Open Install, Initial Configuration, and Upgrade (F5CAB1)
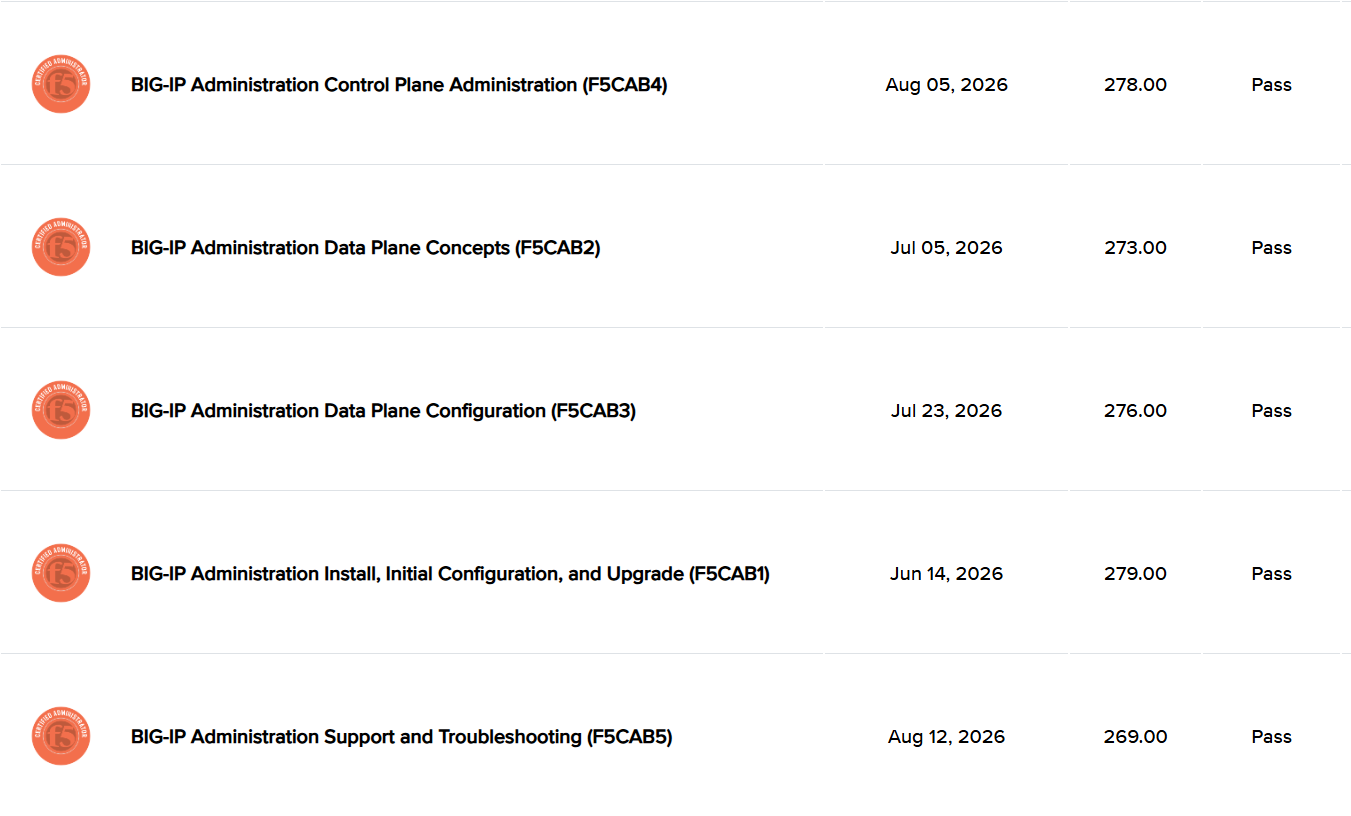1351x816 pixels. tap(450, 574)
